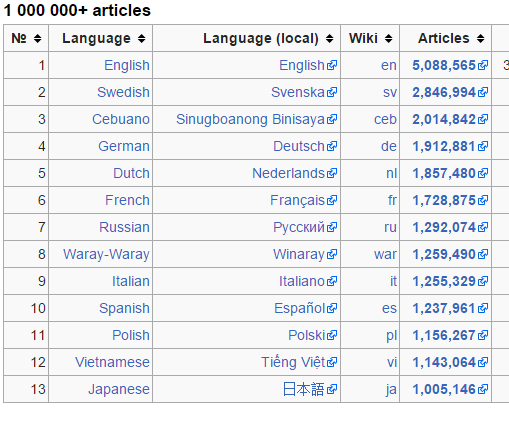Click sort arrows beside Wiki header
The image size is (509, 423).
388,38
